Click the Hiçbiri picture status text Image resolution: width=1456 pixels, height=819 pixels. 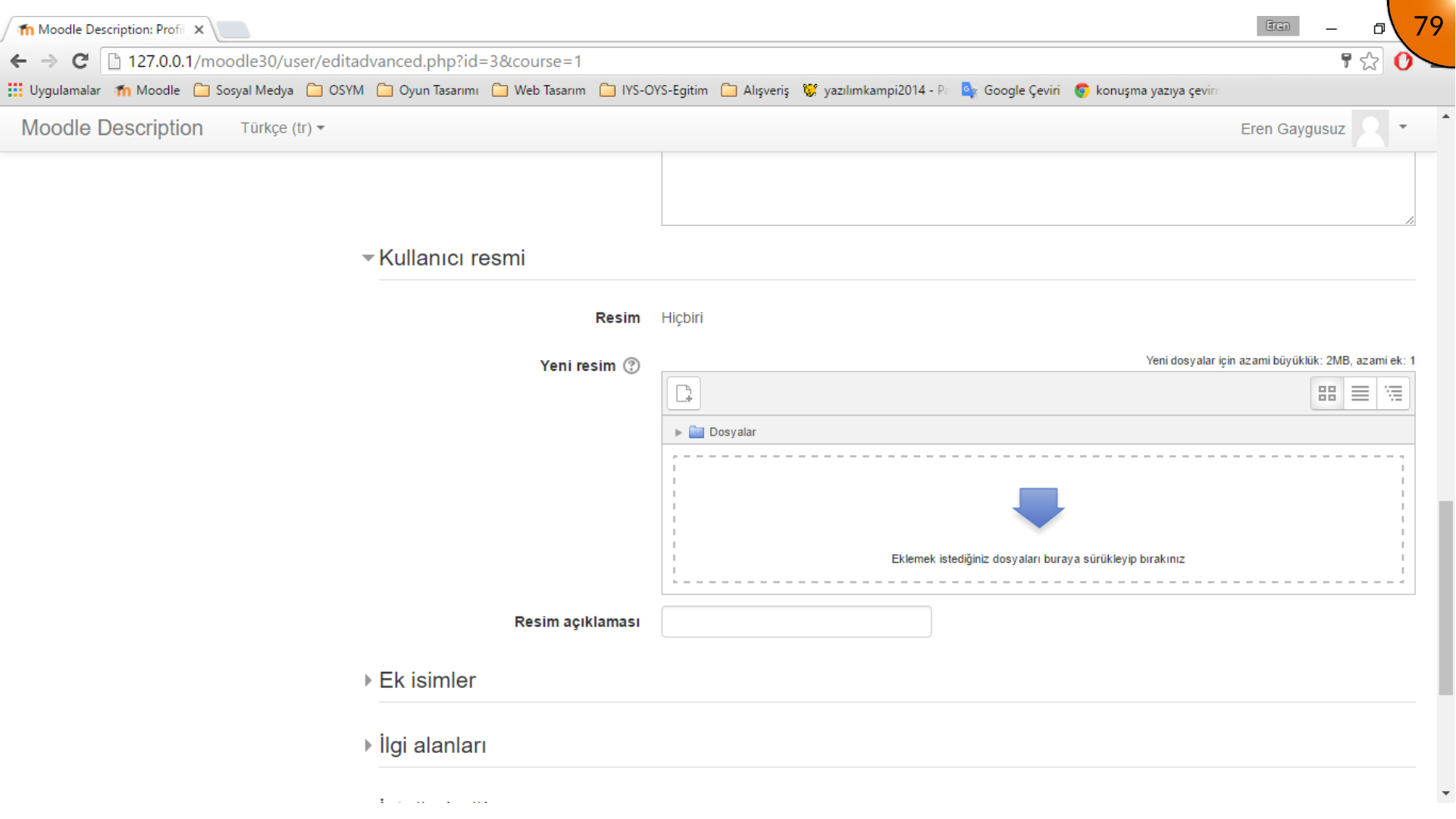tap(682, 318)
